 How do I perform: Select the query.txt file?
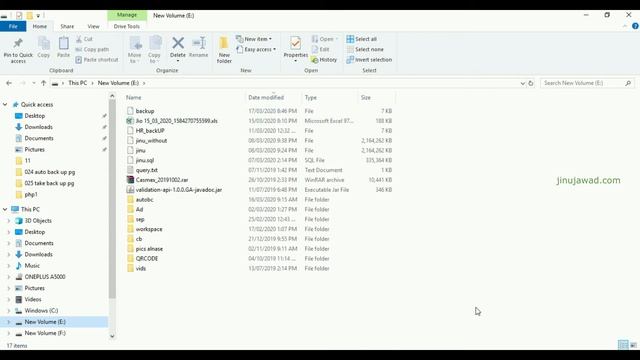coord(147,170)
